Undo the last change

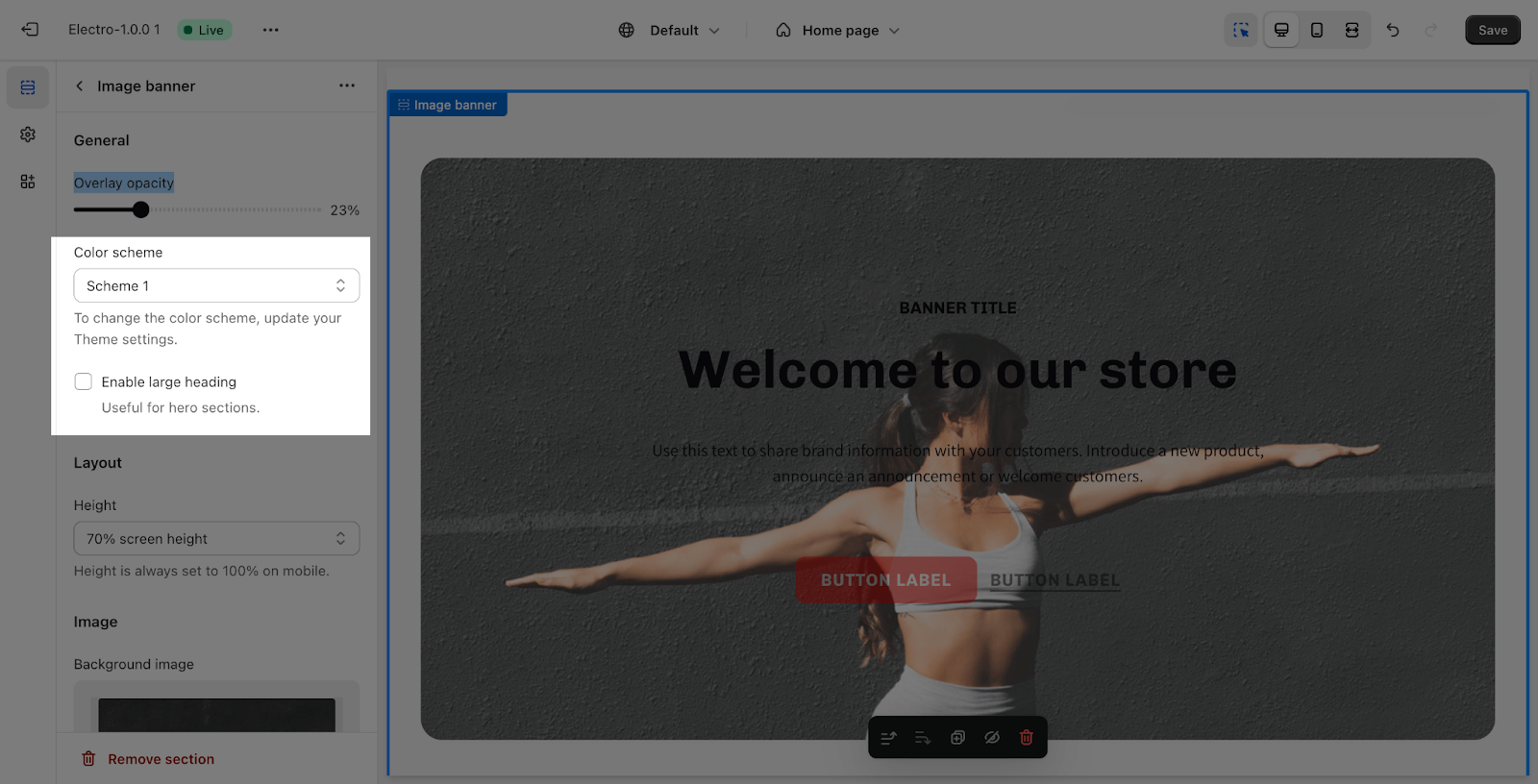pos(1393,30)
